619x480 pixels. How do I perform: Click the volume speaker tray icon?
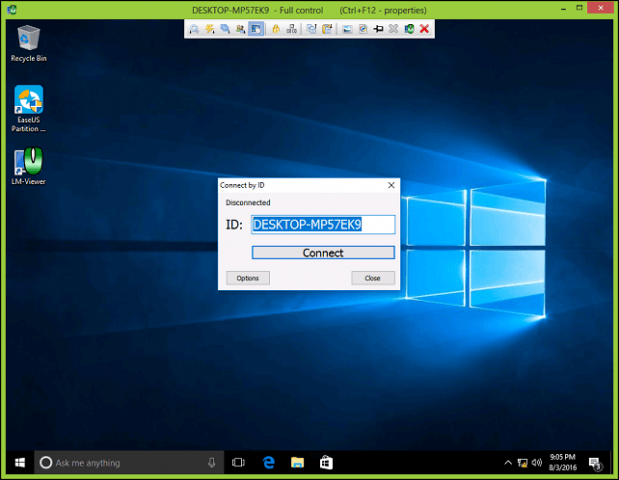click(x=536, y=462)
